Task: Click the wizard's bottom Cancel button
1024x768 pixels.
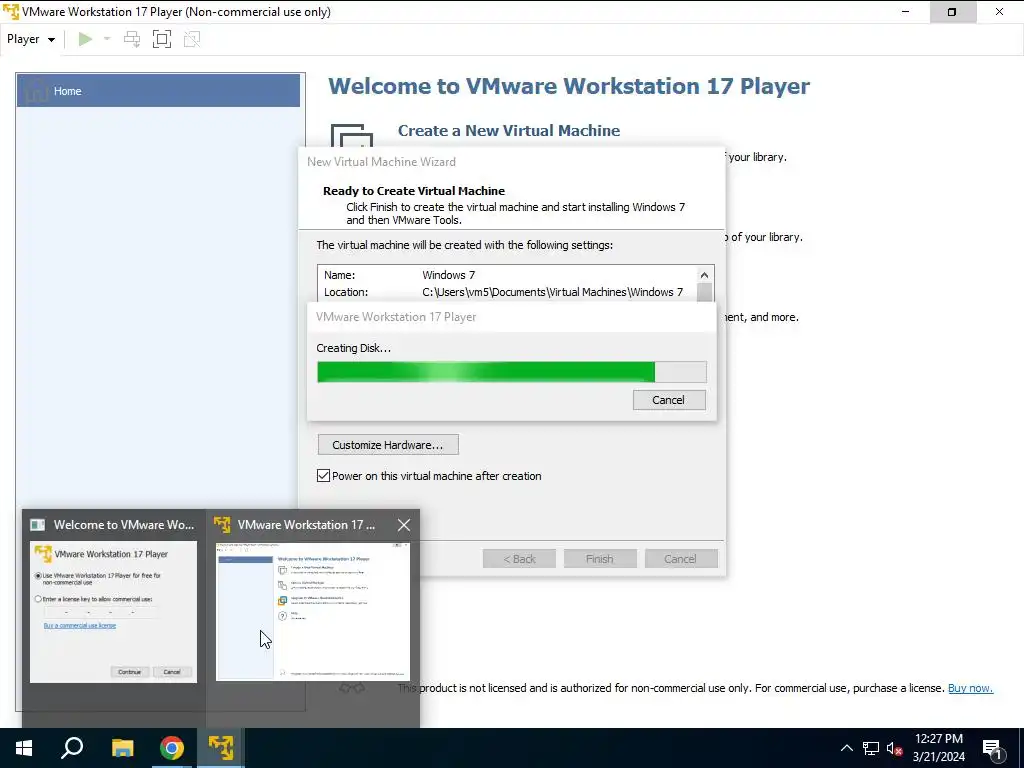Action: (680, 559)
